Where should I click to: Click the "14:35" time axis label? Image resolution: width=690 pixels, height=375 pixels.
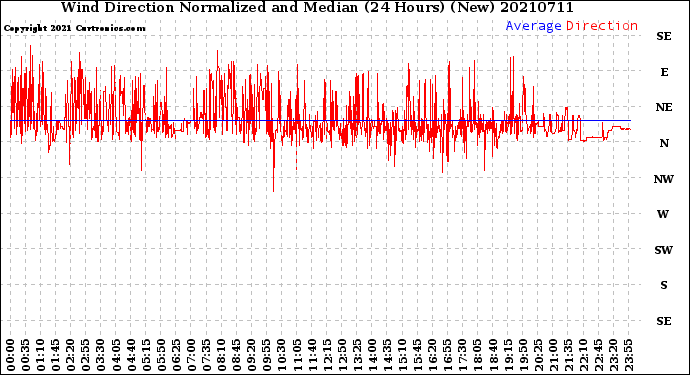[387, 355]
